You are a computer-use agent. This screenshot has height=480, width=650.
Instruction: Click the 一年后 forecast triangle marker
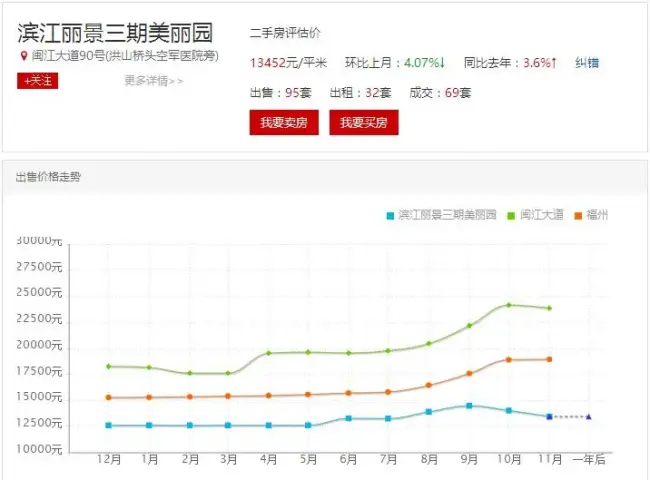coord(588,417)
